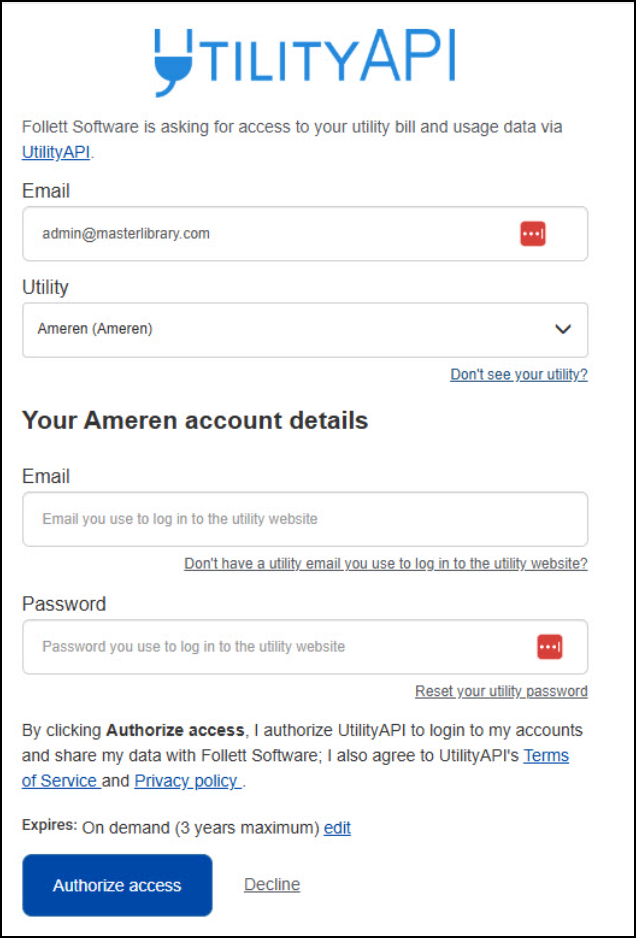Click the Utility field label

45,287
